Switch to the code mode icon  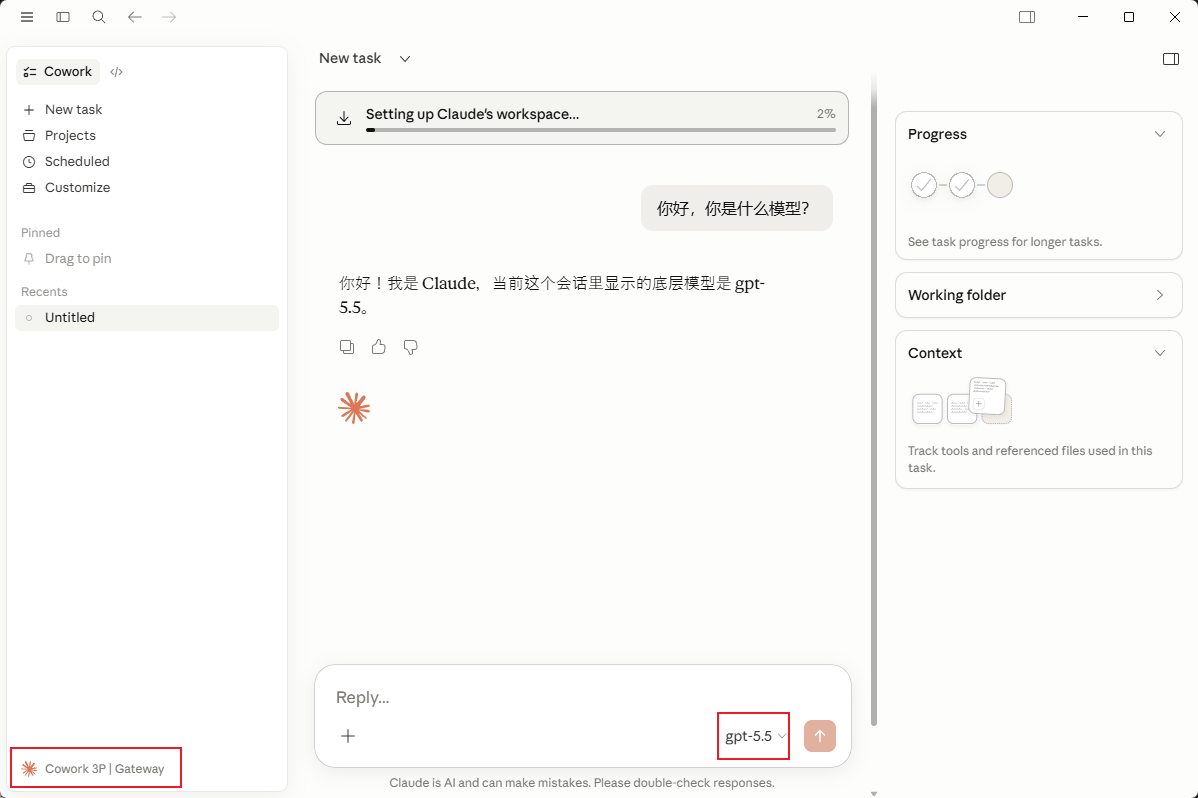pos(116,72)
